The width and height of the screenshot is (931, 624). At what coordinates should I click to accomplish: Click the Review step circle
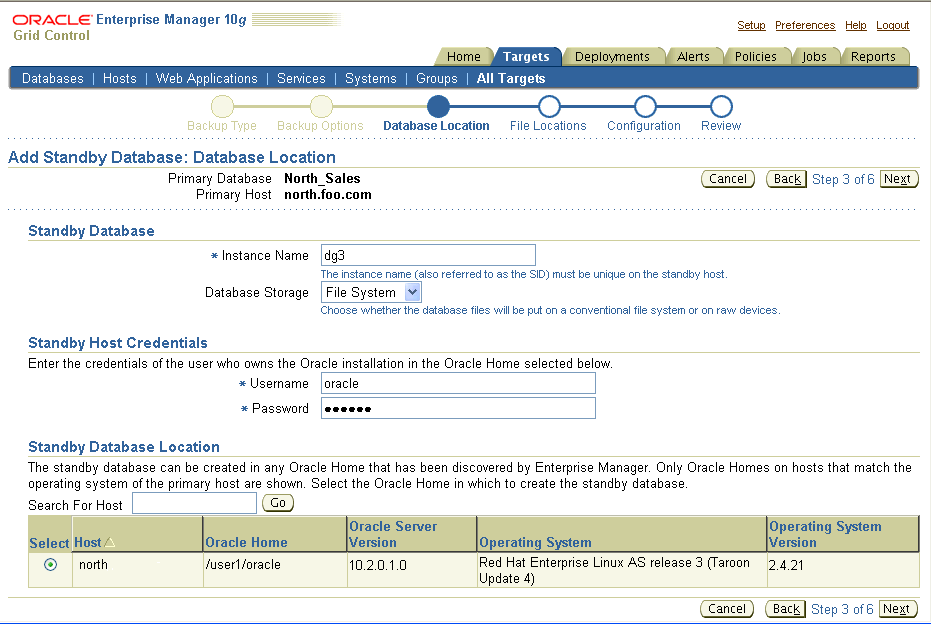pyautogui.click(x=721, y=106)
